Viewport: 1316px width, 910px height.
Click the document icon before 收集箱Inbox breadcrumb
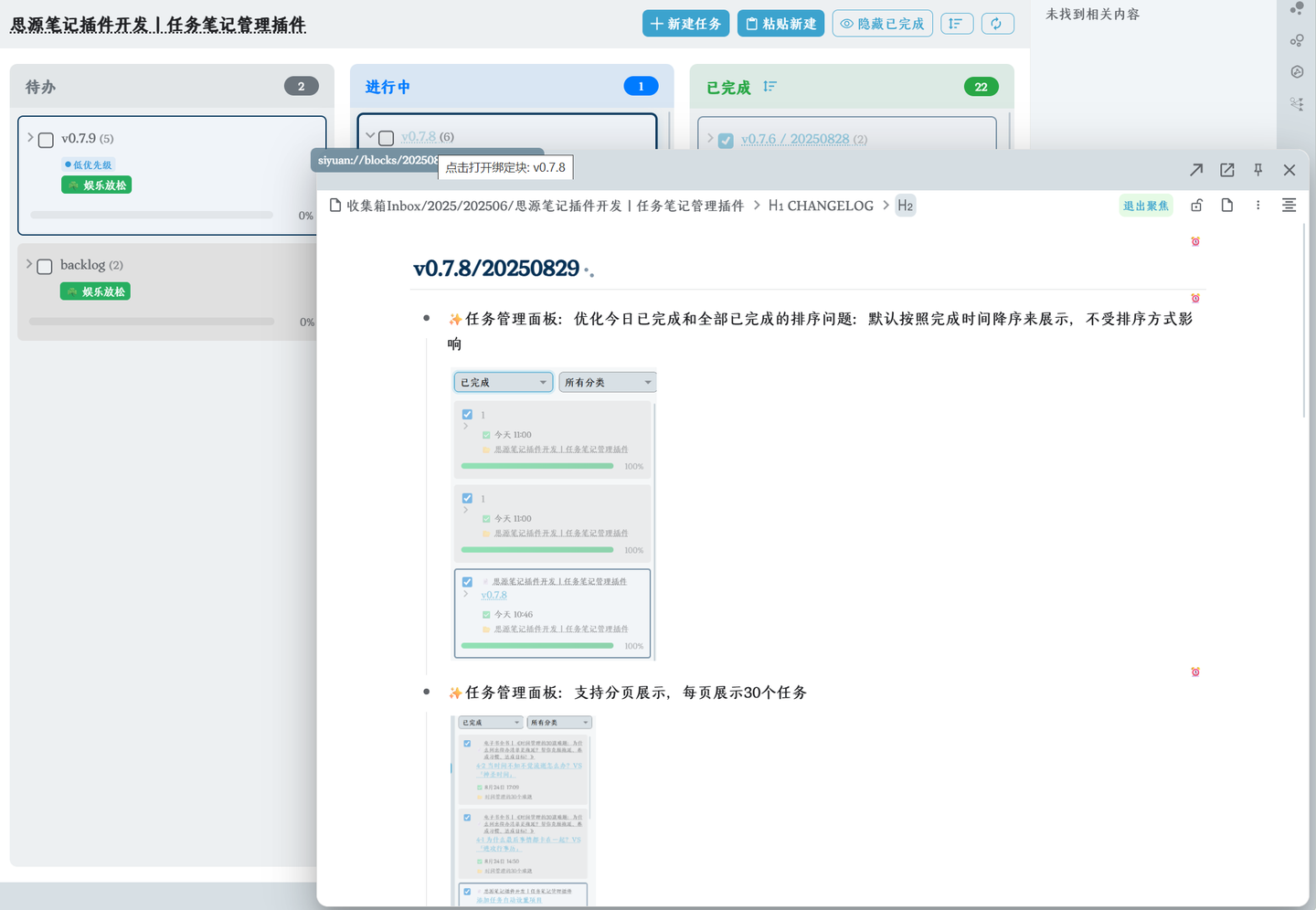point(335,206)
